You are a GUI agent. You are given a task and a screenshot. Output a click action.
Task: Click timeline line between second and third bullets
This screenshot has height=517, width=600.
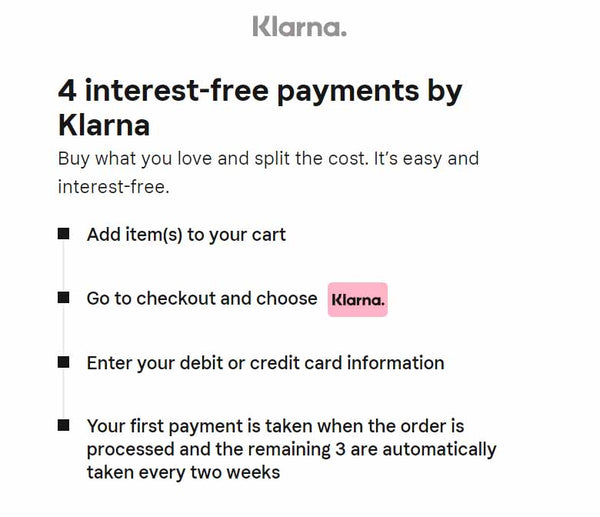click(x=64, y=330)
